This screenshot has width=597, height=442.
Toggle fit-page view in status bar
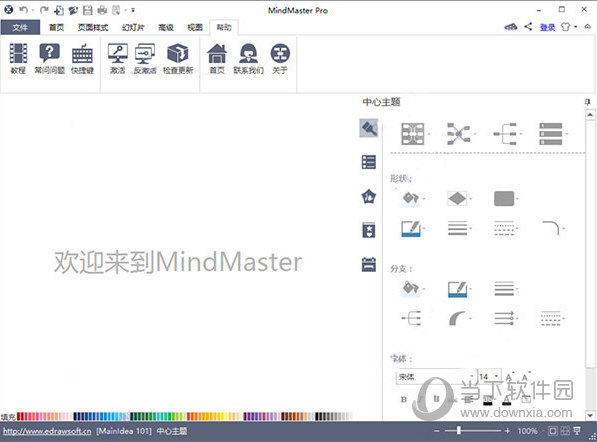(x=552, y=431)
